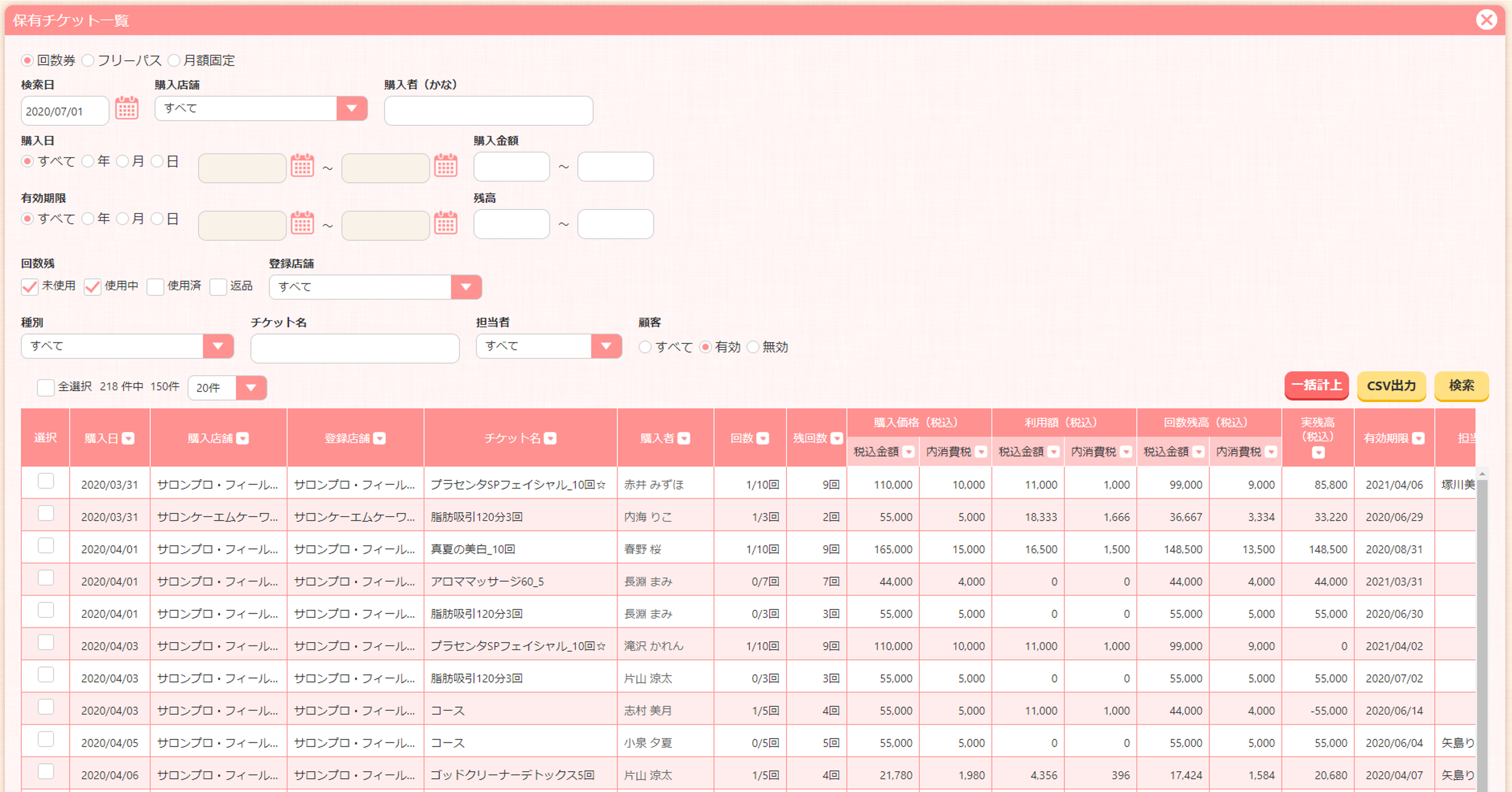Select すべて customer radio button
The height and width of the screenshot is (792, 1512).
(x=645, y=347)
